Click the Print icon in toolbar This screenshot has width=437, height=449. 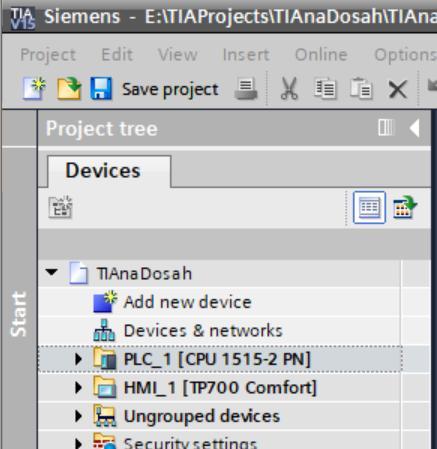tap(246, 89)
